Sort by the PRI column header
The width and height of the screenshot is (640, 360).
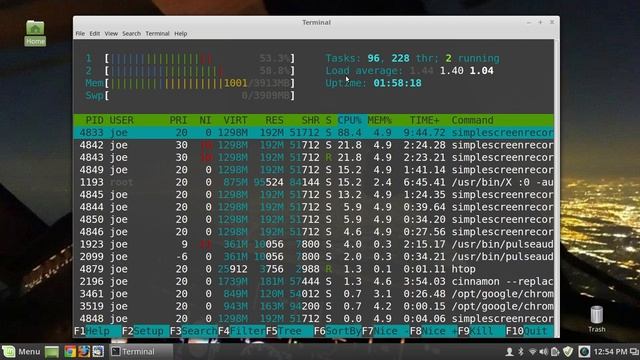[178, 120]
